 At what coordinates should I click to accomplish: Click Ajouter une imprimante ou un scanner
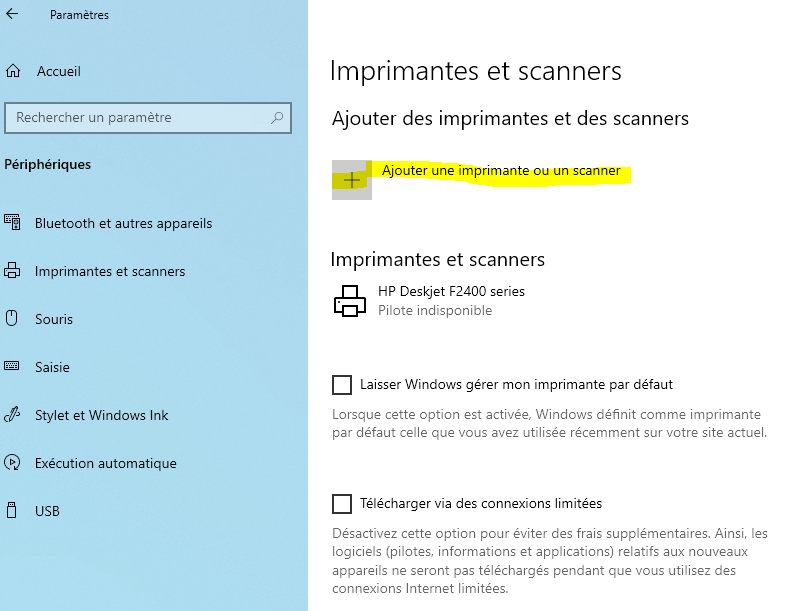(501, 171)
